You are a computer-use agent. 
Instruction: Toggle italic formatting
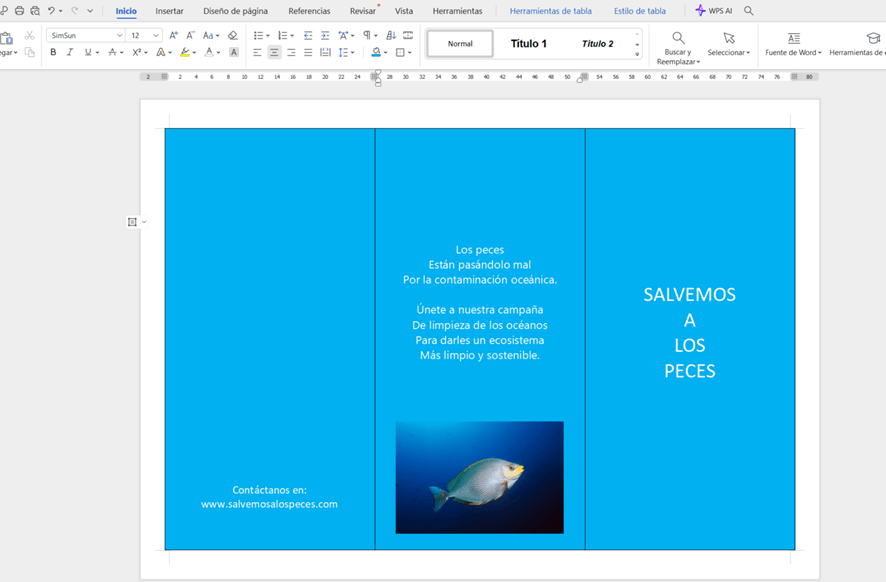(70, 52)
